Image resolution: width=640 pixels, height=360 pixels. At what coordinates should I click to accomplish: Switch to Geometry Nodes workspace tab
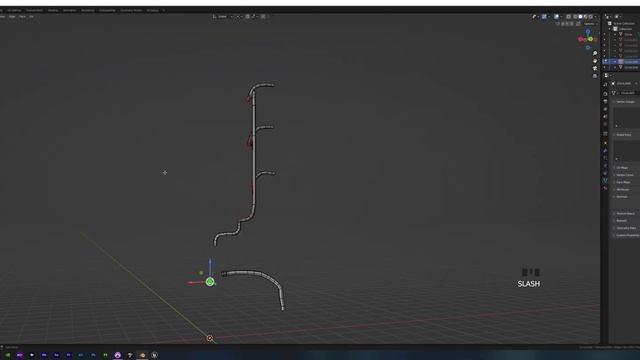point(131,10)
